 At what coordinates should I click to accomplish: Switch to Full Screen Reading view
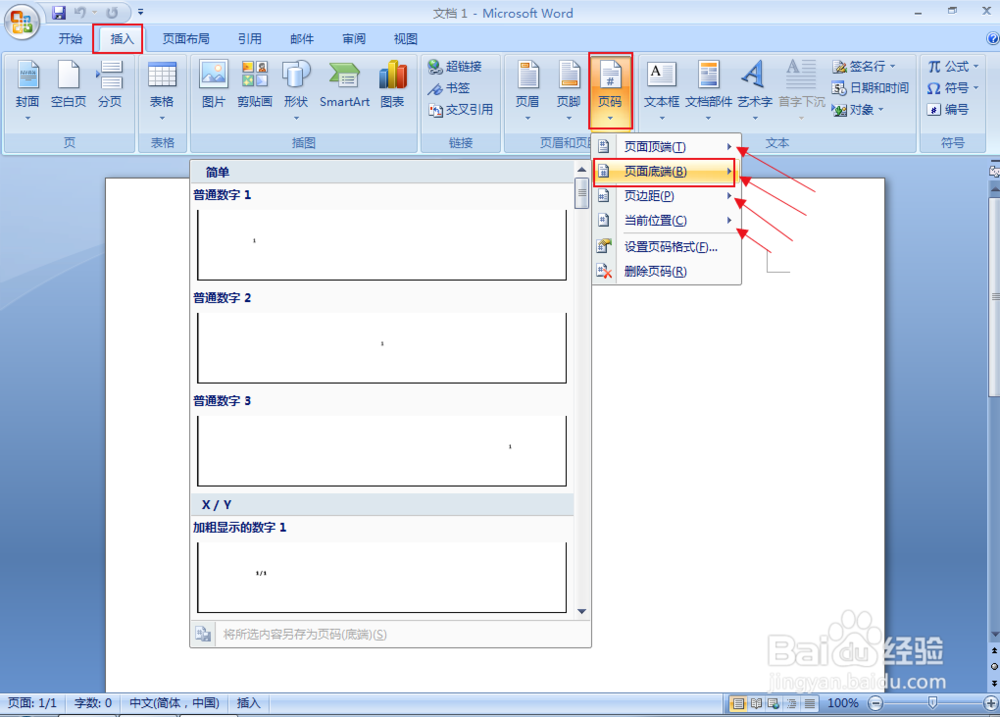[x=756, y=704]
